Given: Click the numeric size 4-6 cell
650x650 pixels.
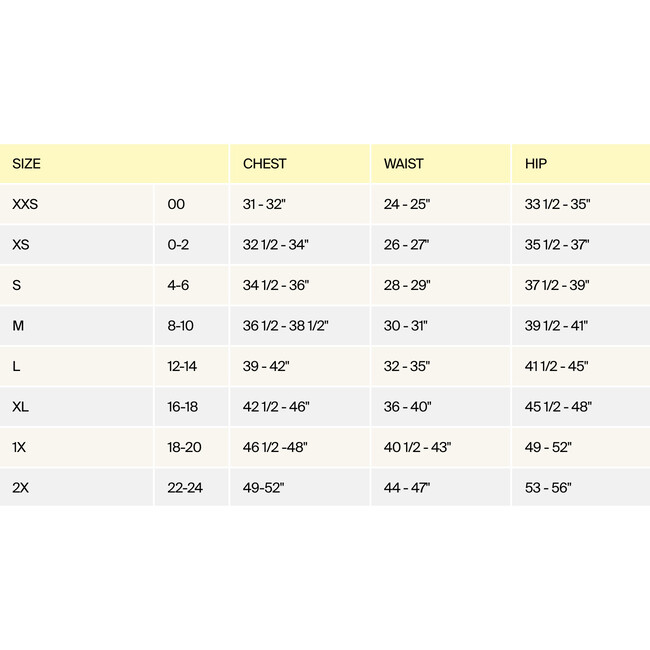Looking at the screenshot, I should 179,285.
